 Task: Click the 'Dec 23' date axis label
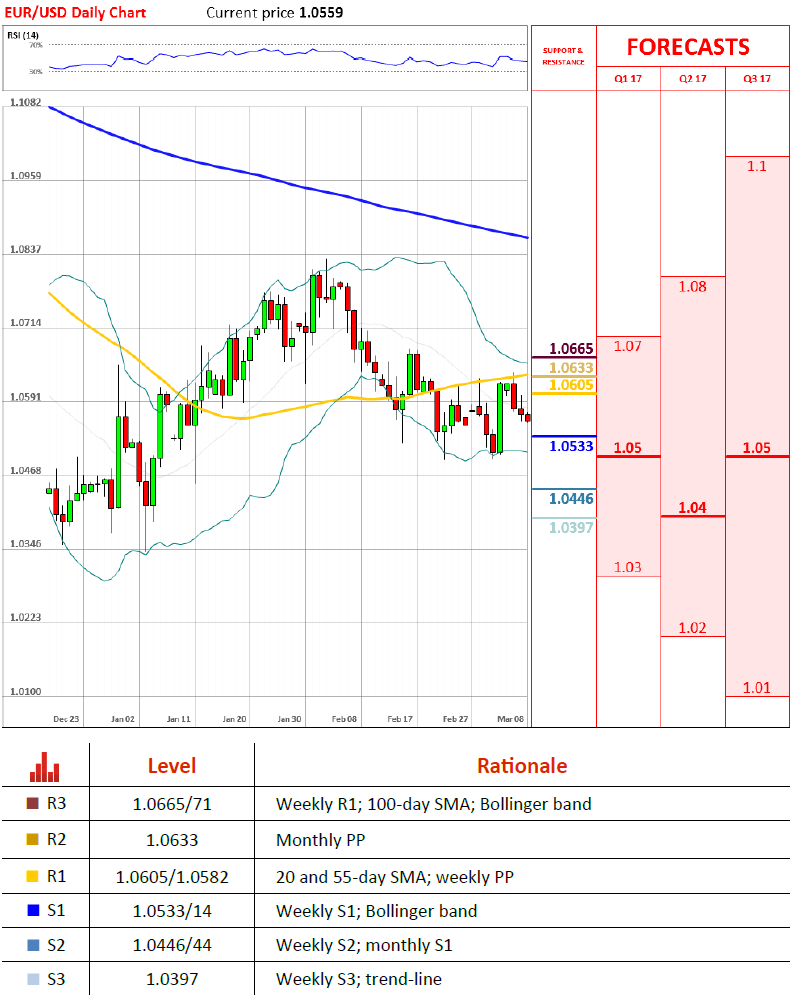click(x=66, y=719)
